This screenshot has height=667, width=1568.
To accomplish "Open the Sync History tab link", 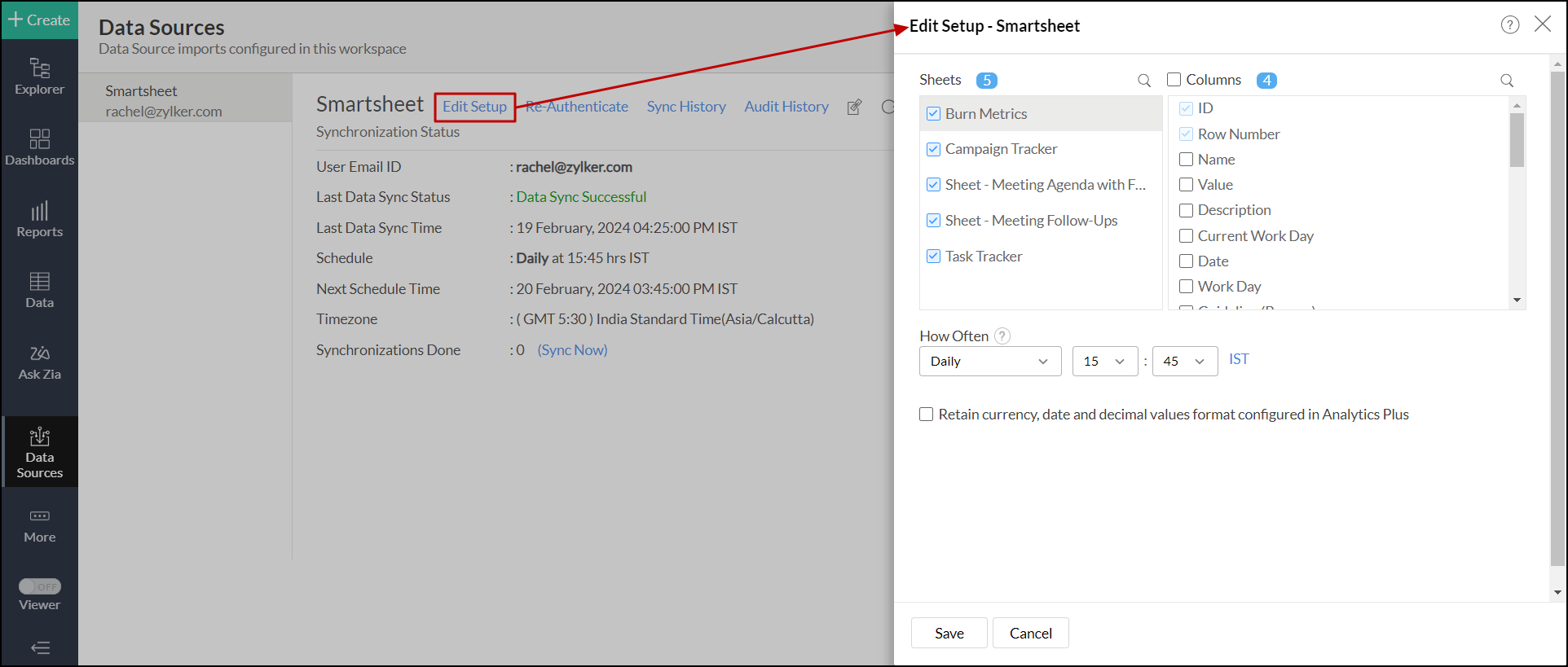I will 685,107.
